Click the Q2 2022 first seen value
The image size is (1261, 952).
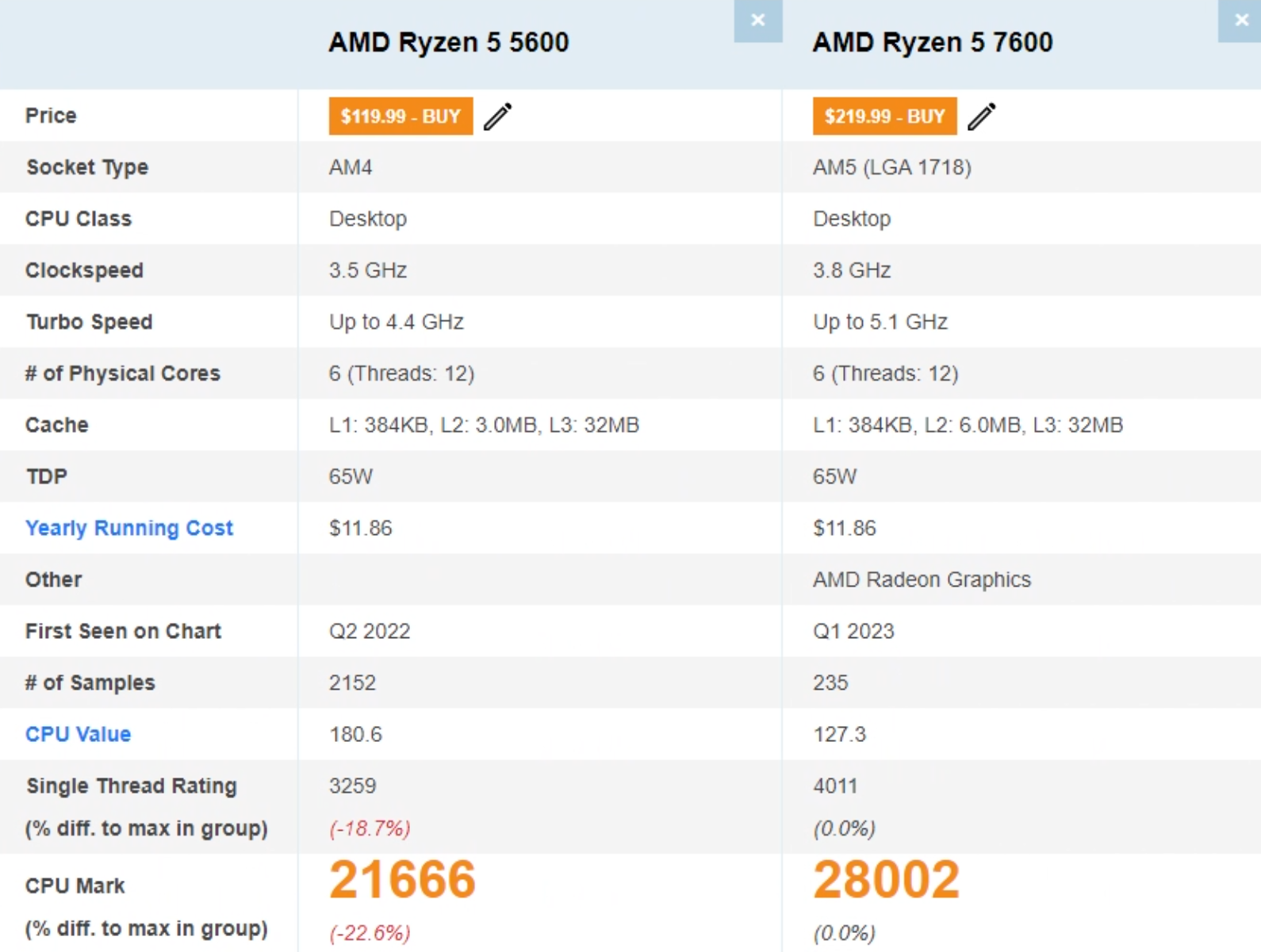coord(370,631)
